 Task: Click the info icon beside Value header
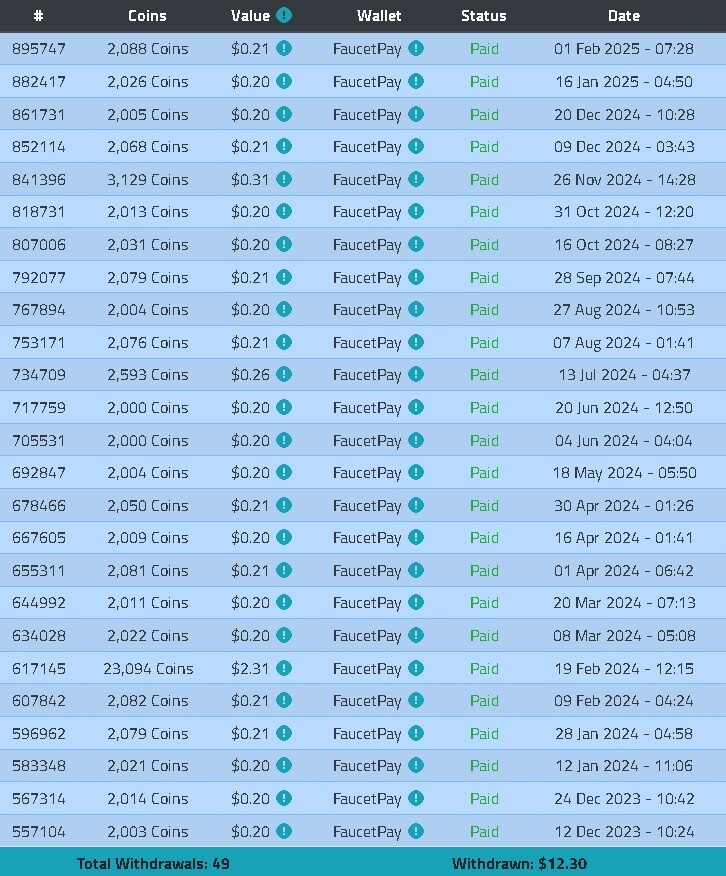coord(284,15)
